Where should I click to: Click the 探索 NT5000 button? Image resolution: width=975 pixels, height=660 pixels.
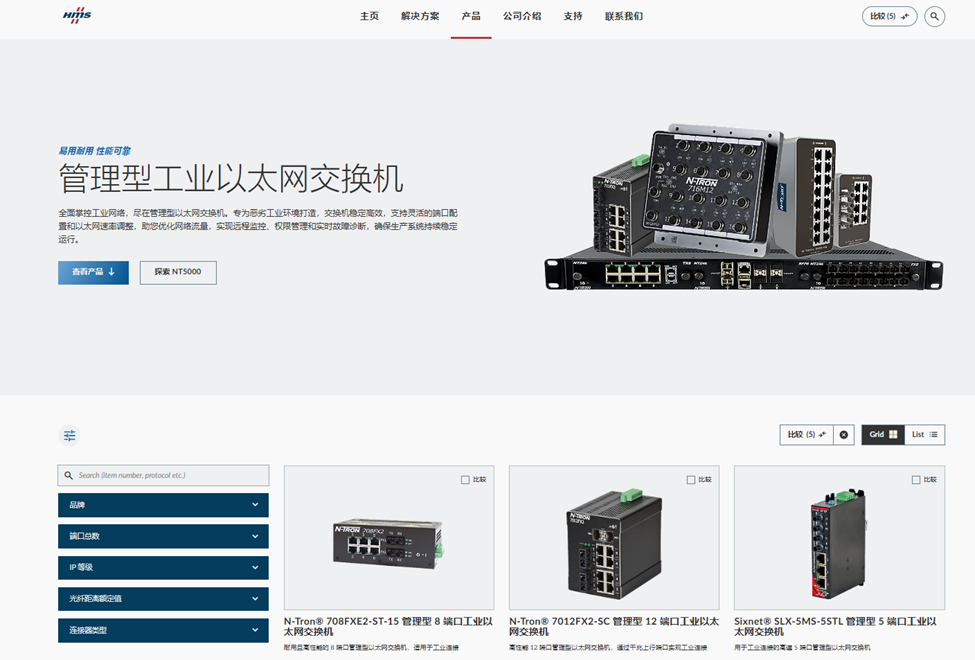click(178, 272)
